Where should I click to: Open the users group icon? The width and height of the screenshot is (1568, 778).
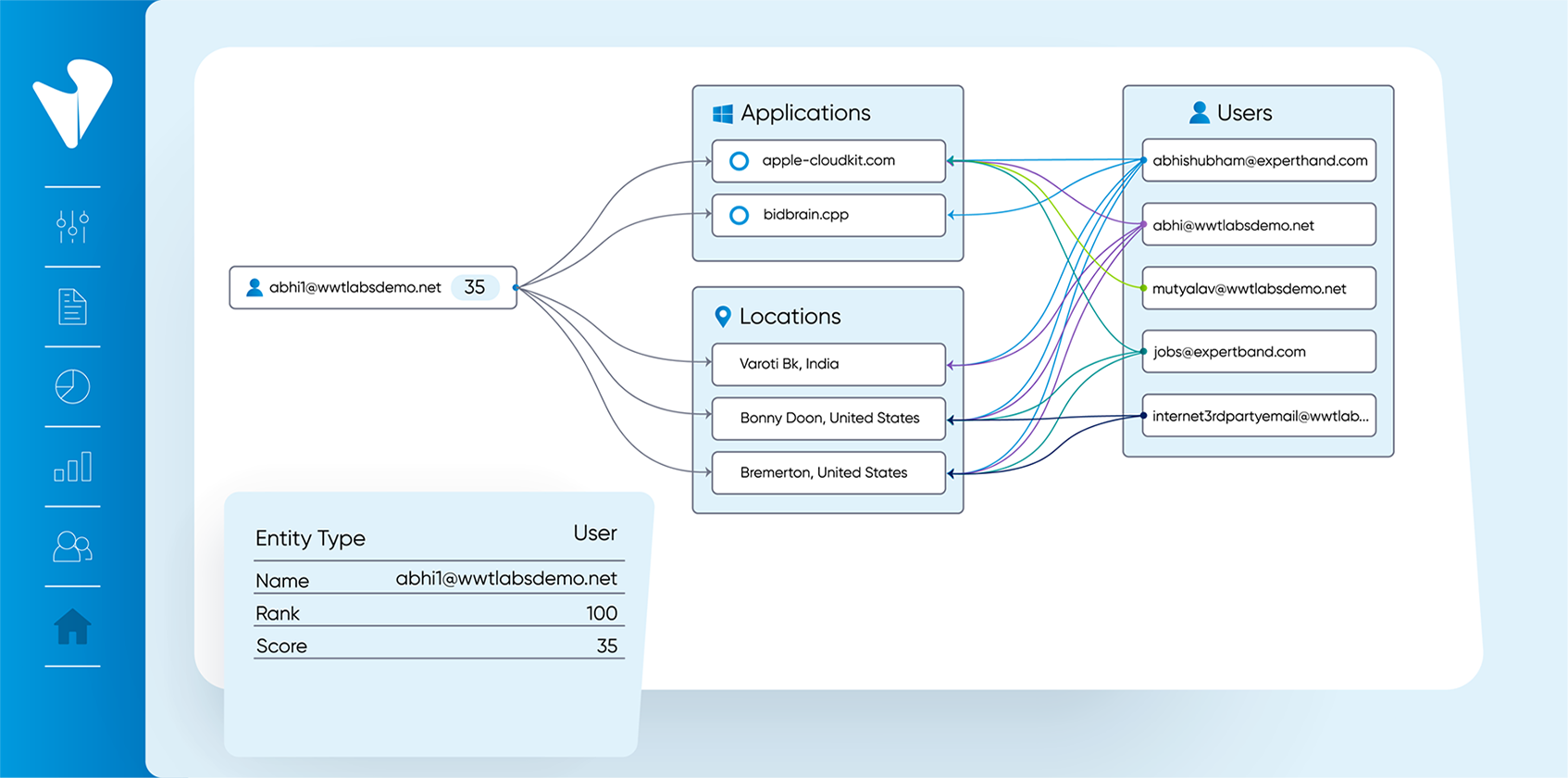coord(72,546)
